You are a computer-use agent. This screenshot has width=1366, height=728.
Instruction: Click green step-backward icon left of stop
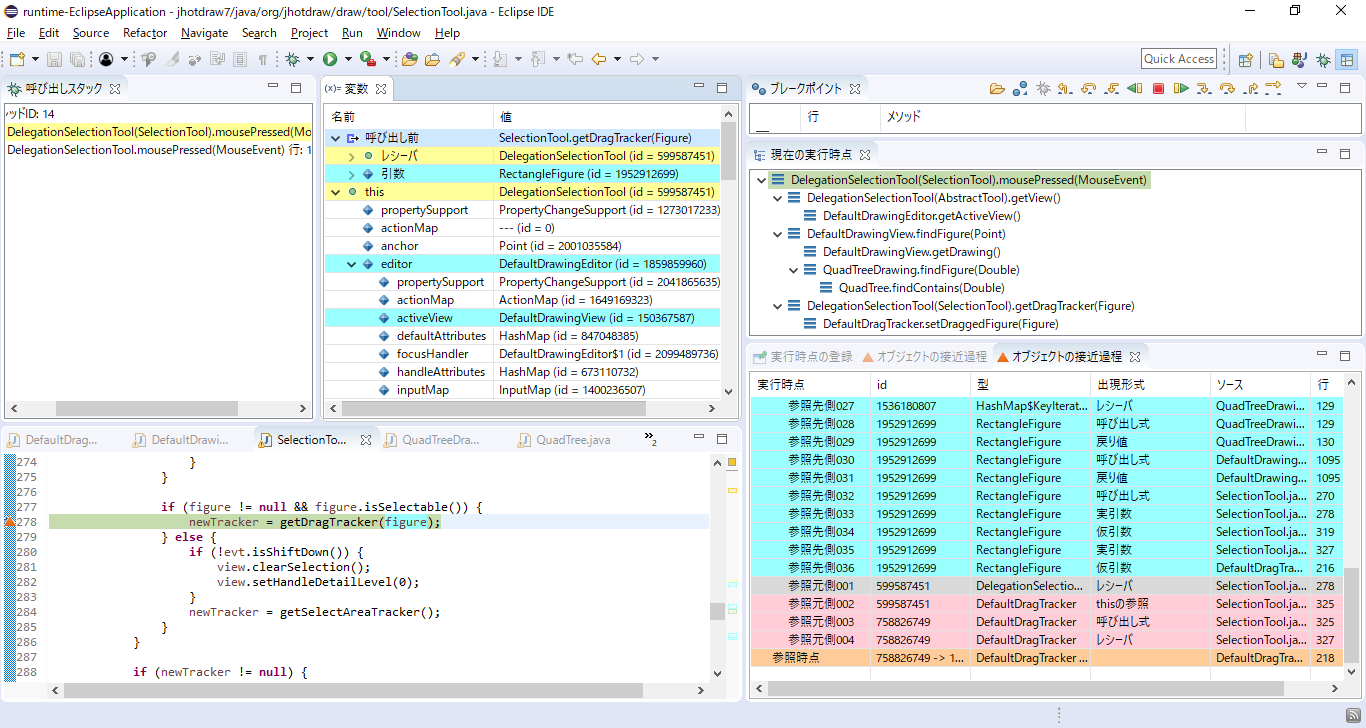click(1134, 88)
